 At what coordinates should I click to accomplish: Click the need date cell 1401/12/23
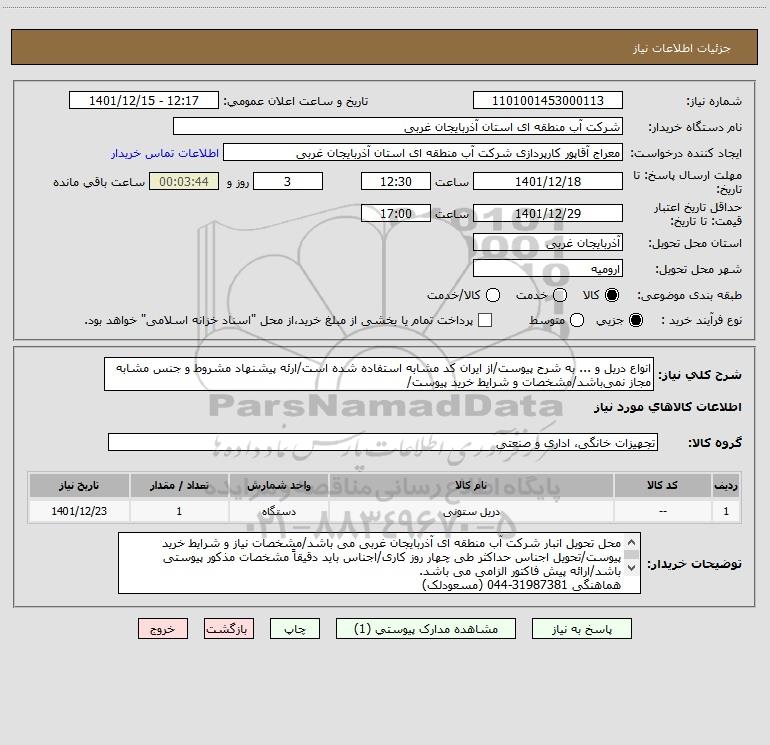coord(79,511)
